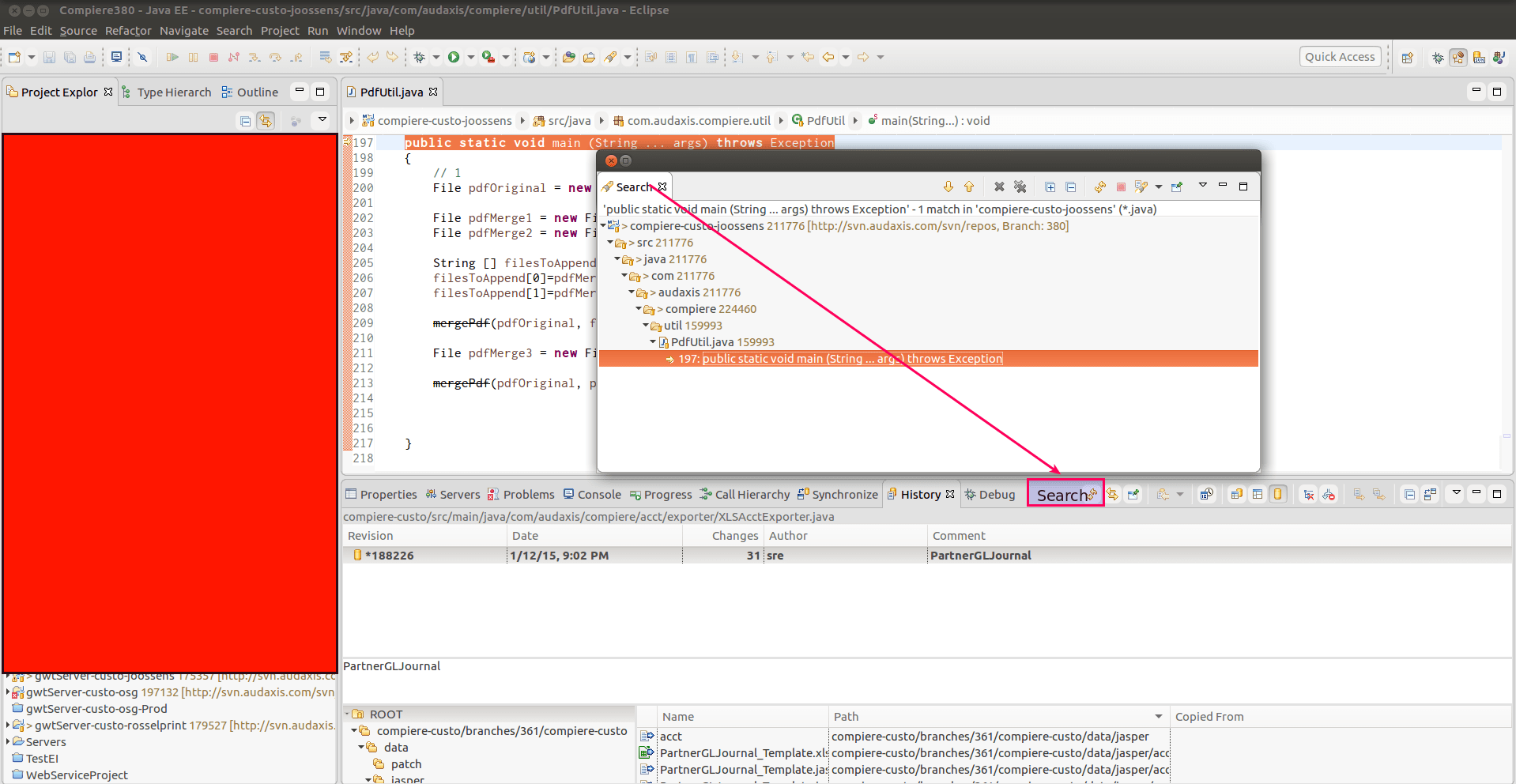Click Collapse All in Project Explorer
Viewport: 1516px width, 784px height.
pos(246,121)
